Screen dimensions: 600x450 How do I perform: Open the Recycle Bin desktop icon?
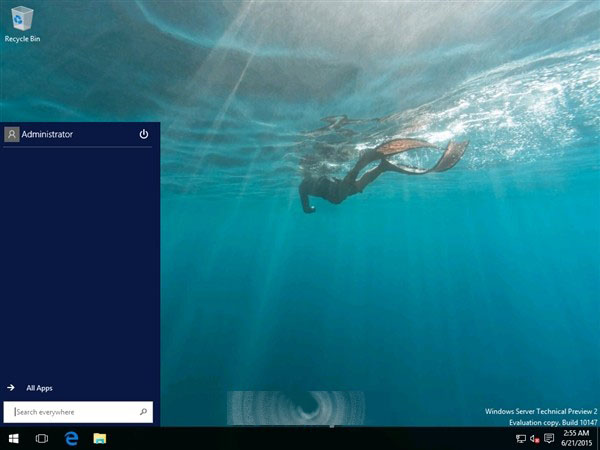click(22, 18)
